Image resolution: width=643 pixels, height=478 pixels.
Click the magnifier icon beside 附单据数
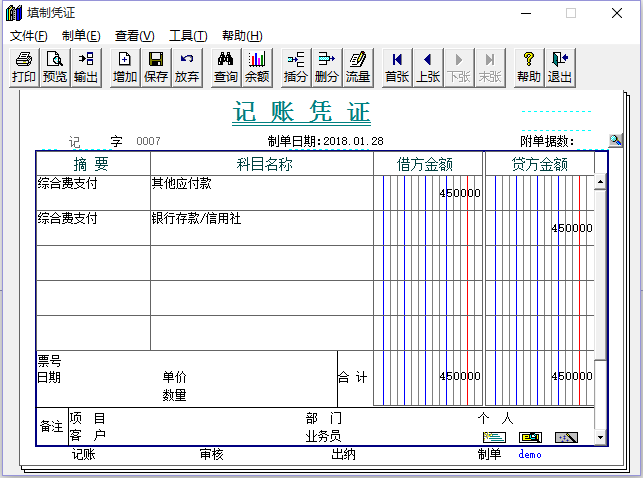pyautogui.click(x=616, y=141)
